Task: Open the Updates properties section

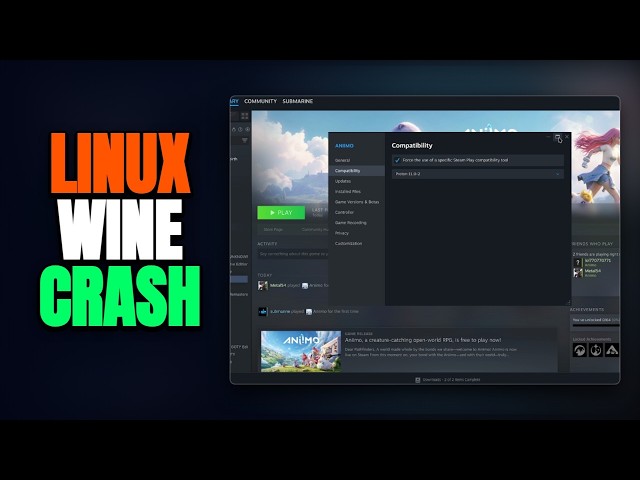Action: pyautogui.click(x=342, y=181)
